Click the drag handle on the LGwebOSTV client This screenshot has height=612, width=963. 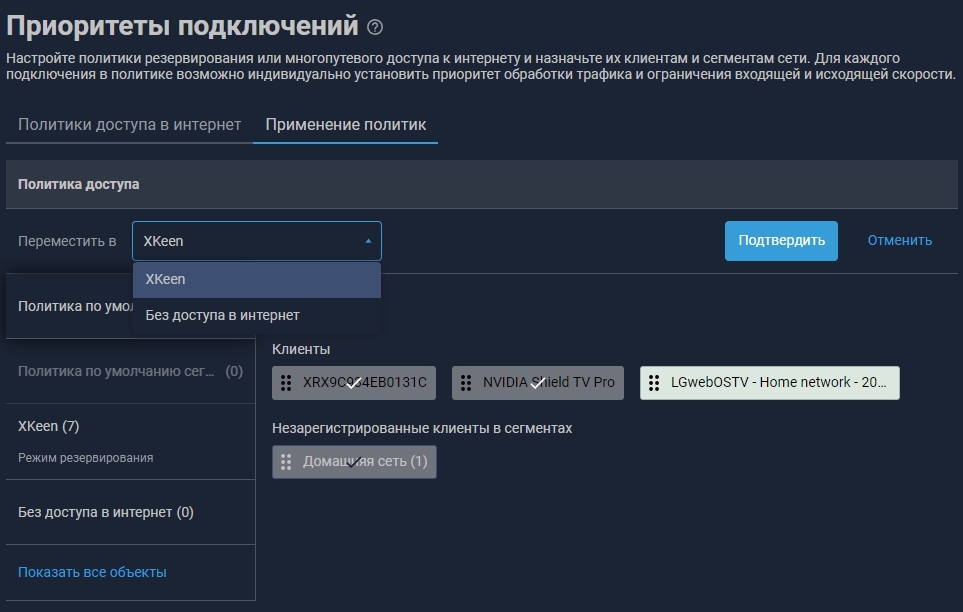coord(654,383)
